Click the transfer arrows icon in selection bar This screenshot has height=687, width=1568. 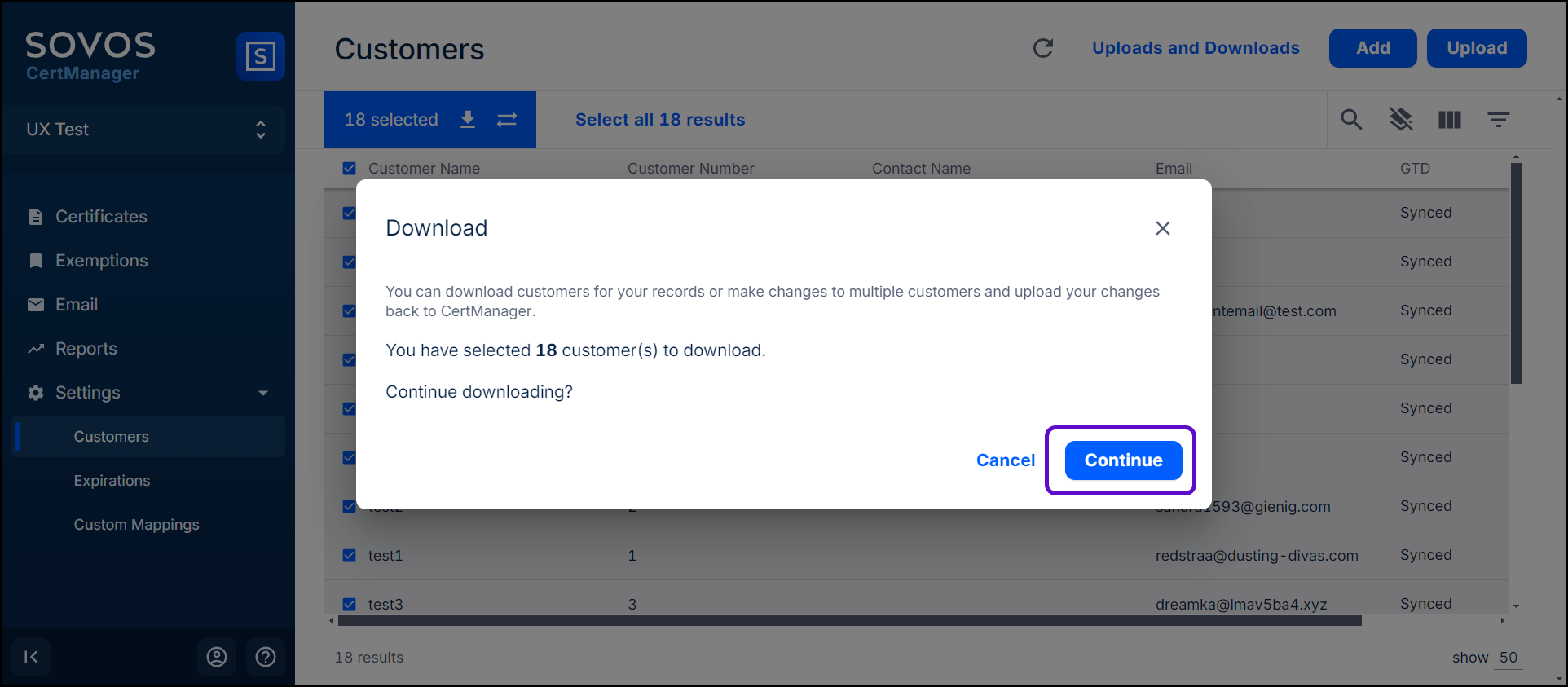(507, 120)
